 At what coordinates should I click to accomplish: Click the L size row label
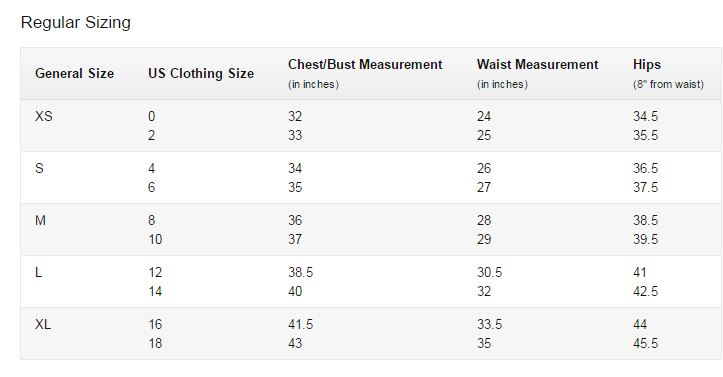[38, 272]
